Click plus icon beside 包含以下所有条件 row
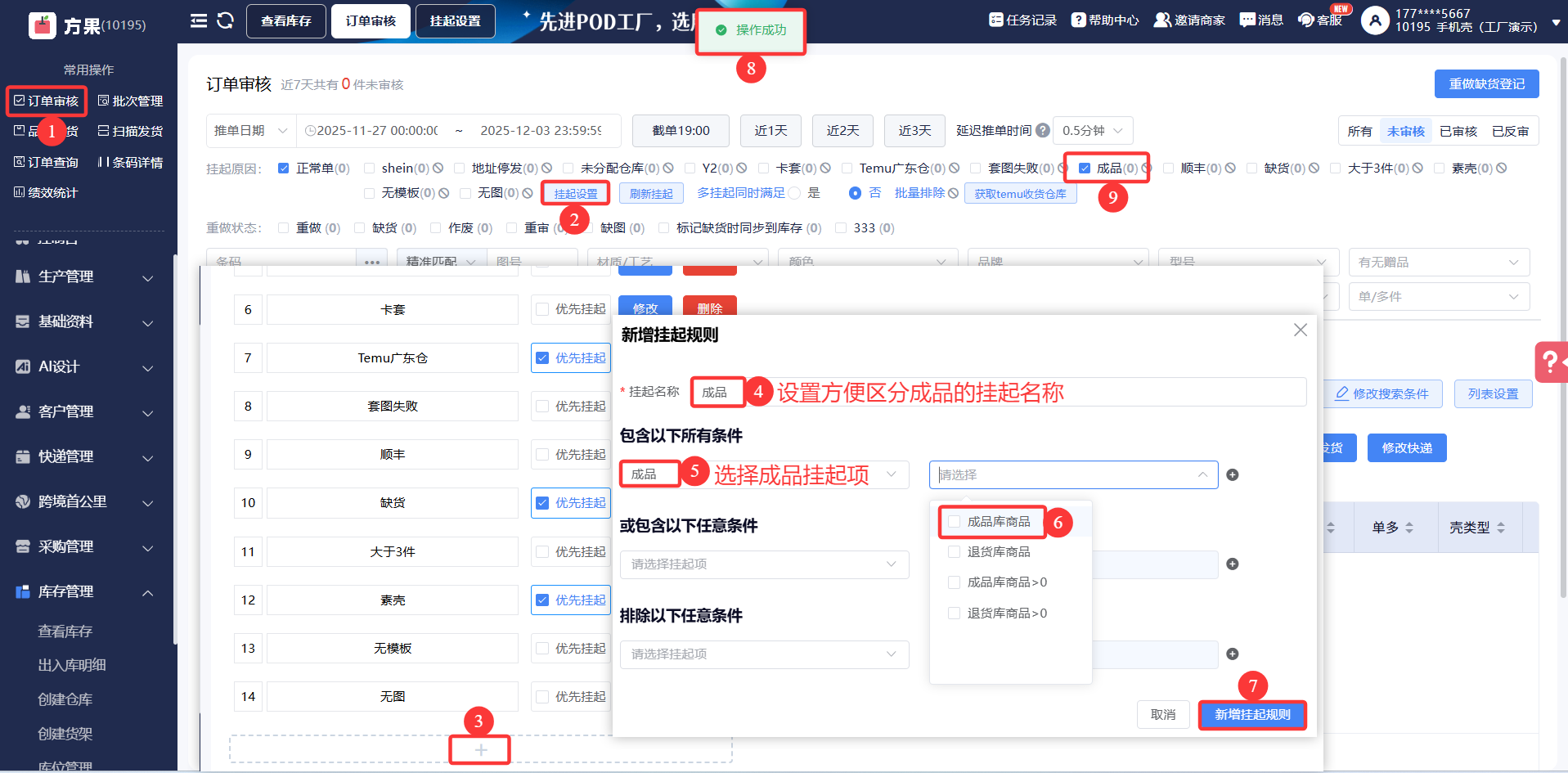Image resolution: width=1568 pixels, height=773 pixels. [1232, 475]
